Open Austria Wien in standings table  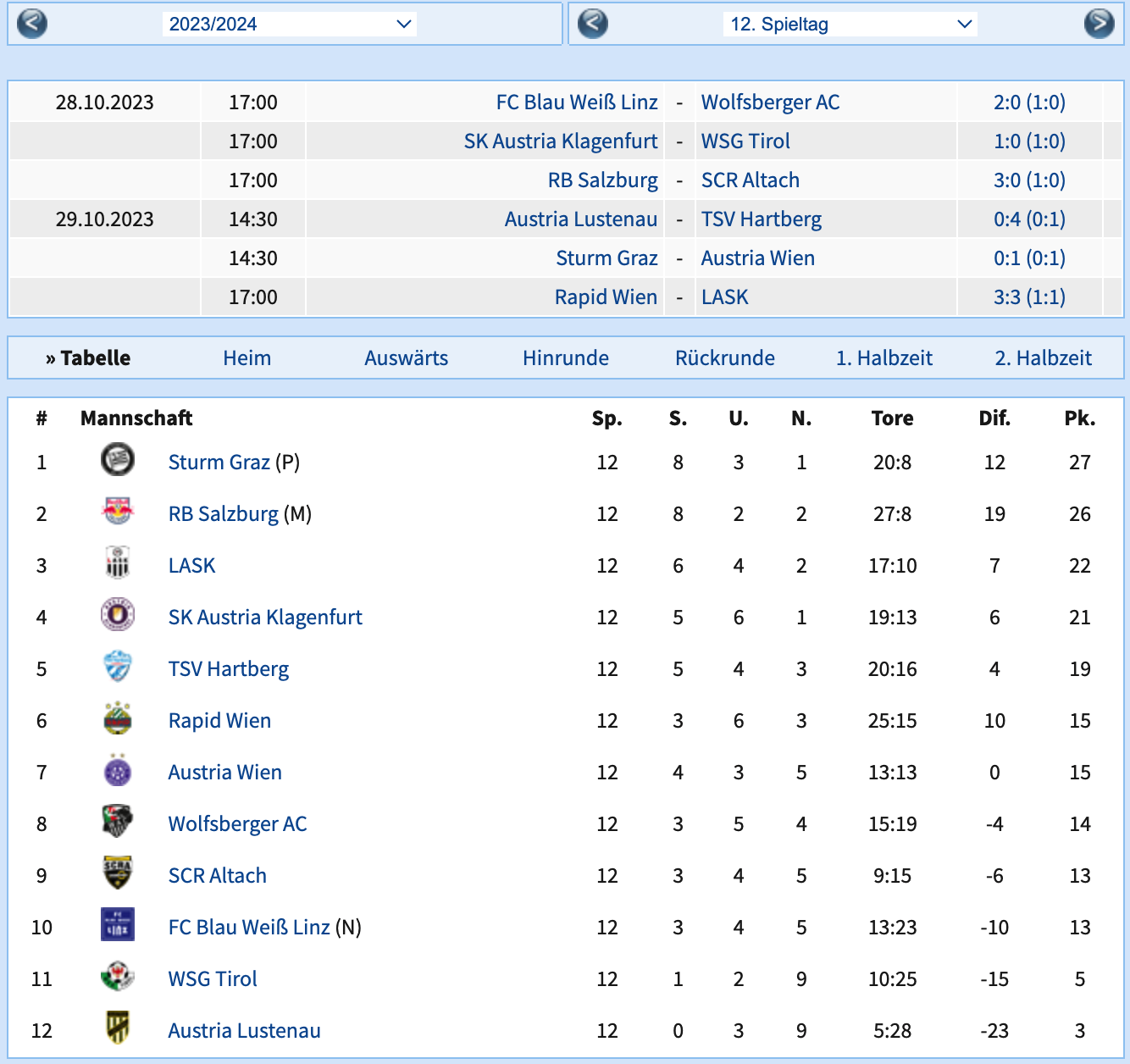click(x=225, y=773)
